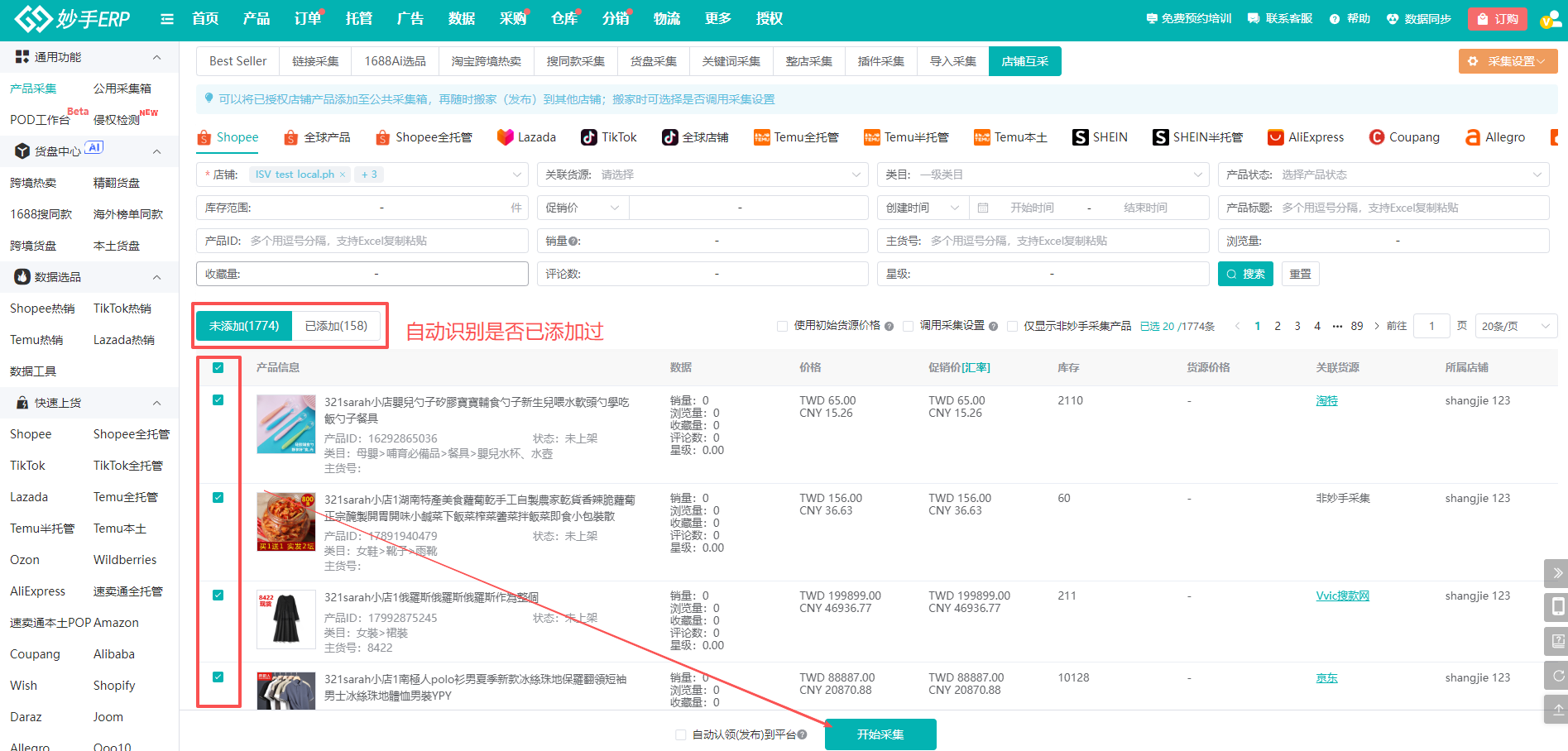Open the 采集设置 orange button

pos(1508,61)
